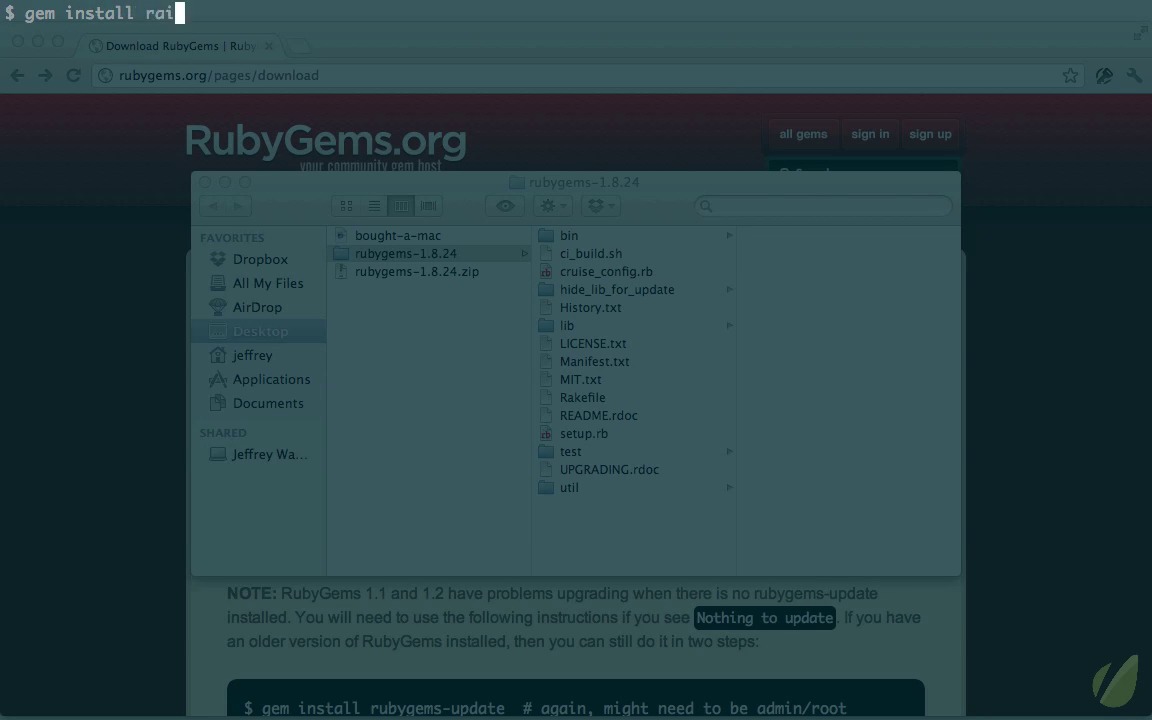
Task: Click the Quick Look eye button in Finder
Action: tap(505, 206)
